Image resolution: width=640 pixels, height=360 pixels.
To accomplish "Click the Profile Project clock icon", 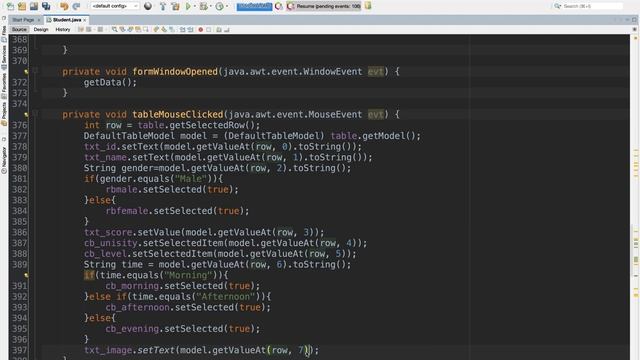I will click(220, 6).
